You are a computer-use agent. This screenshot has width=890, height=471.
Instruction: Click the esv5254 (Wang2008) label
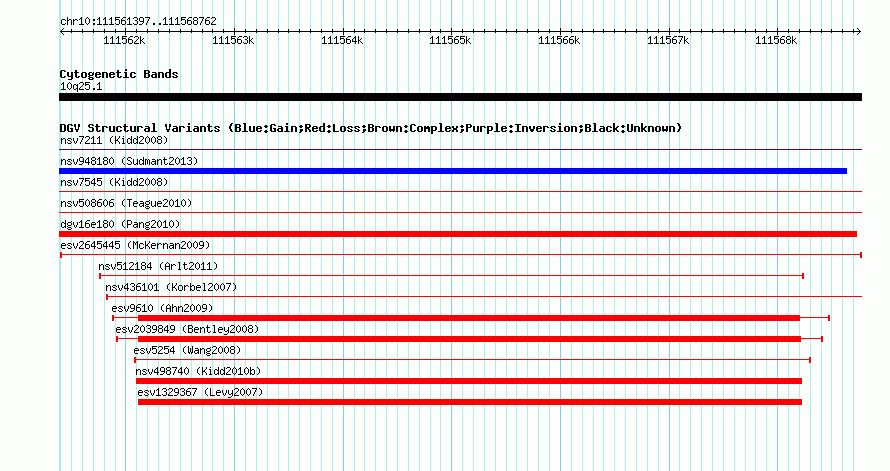(x=187, y=350)
